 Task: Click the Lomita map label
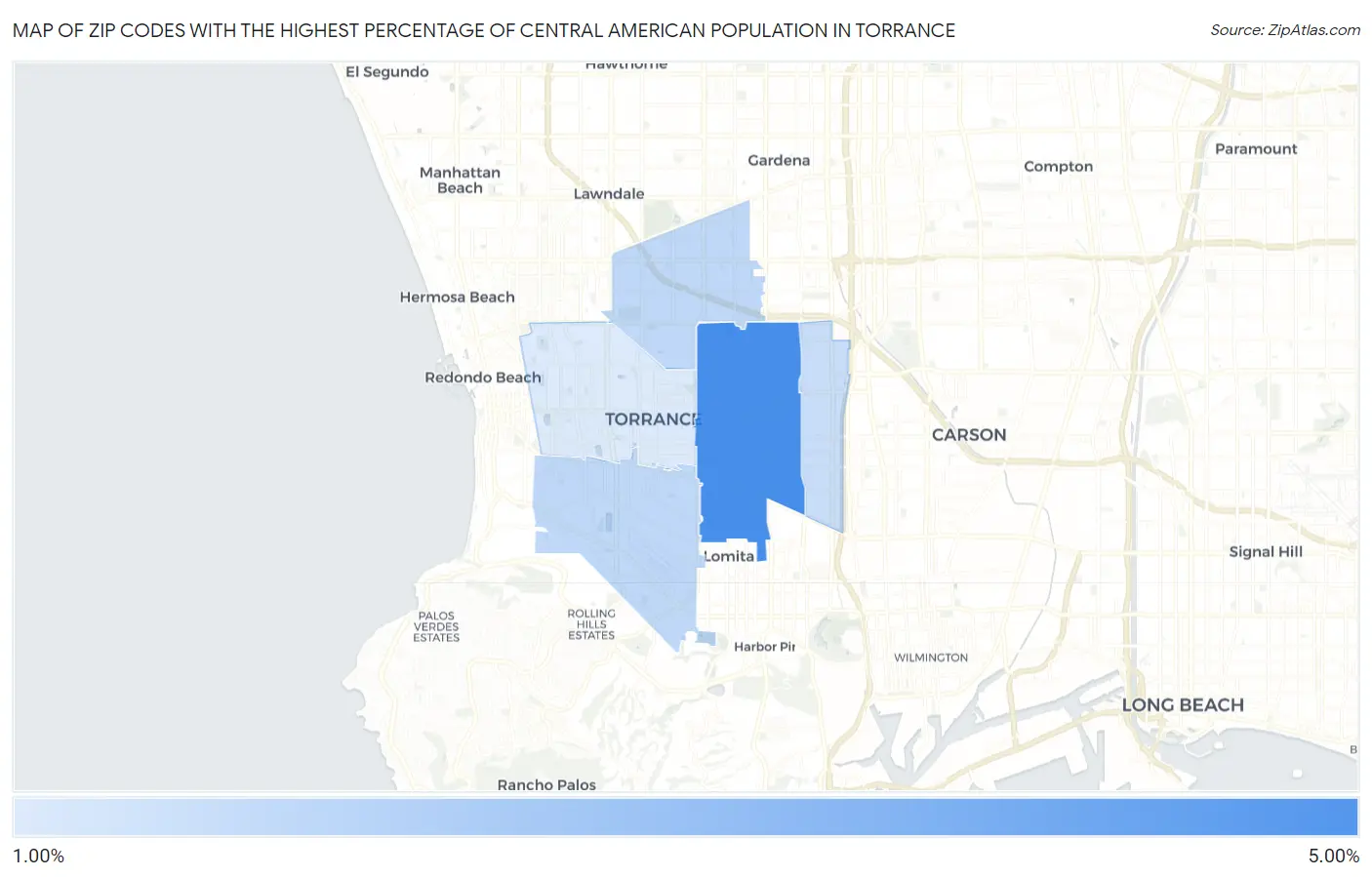(x=729, y=556)
